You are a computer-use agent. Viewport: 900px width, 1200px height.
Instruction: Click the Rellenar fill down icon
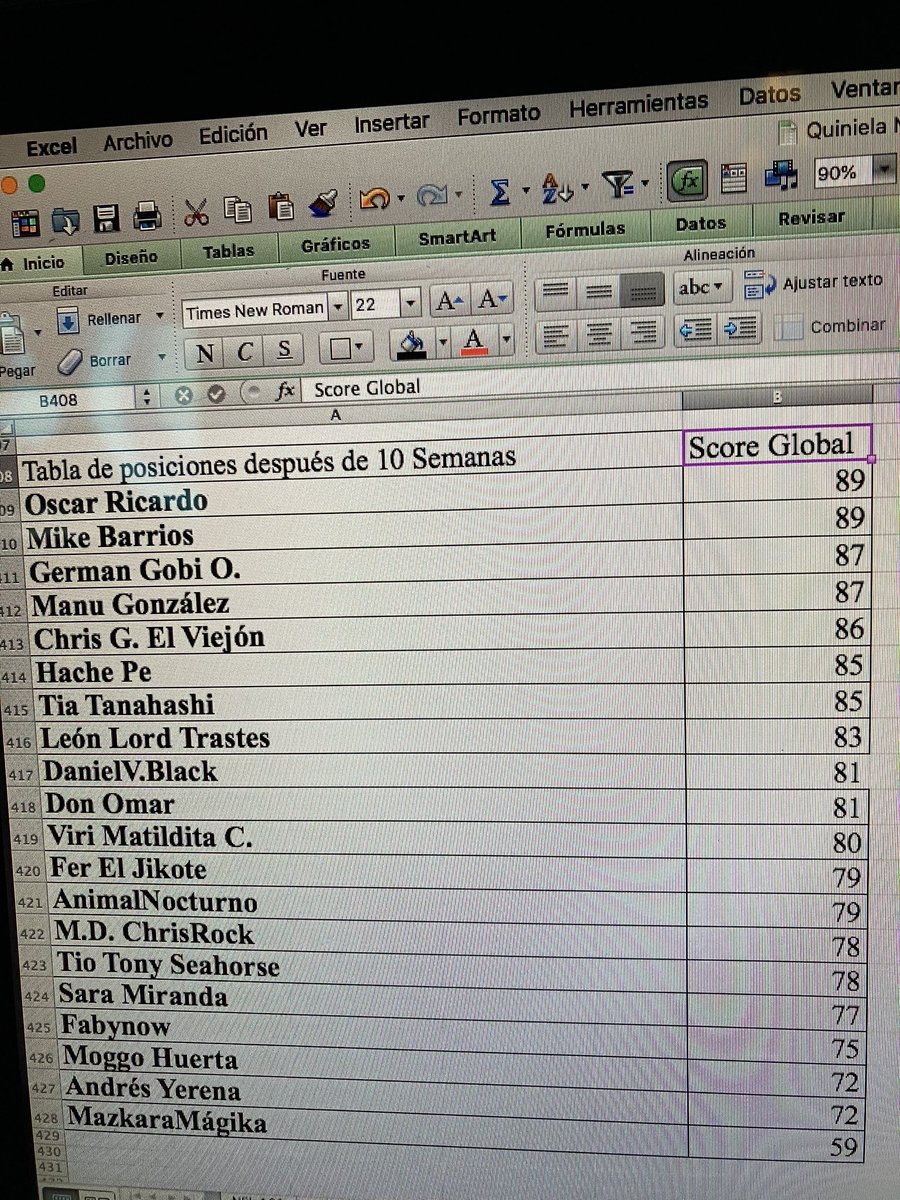click(x=67, y=321)
